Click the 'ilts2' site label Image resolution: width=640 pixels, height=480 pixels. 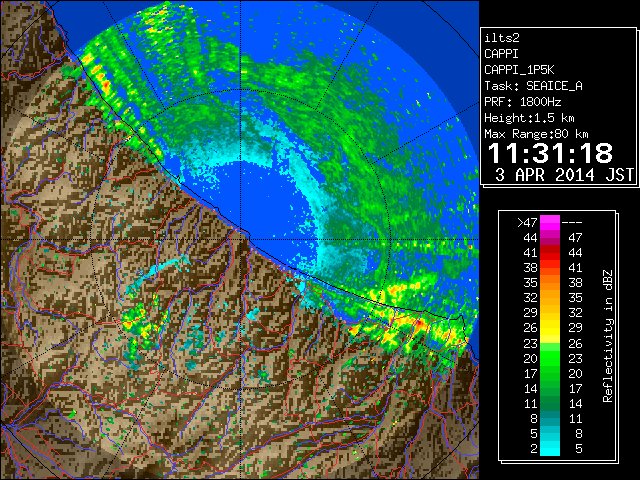click(x=502, y=38)
